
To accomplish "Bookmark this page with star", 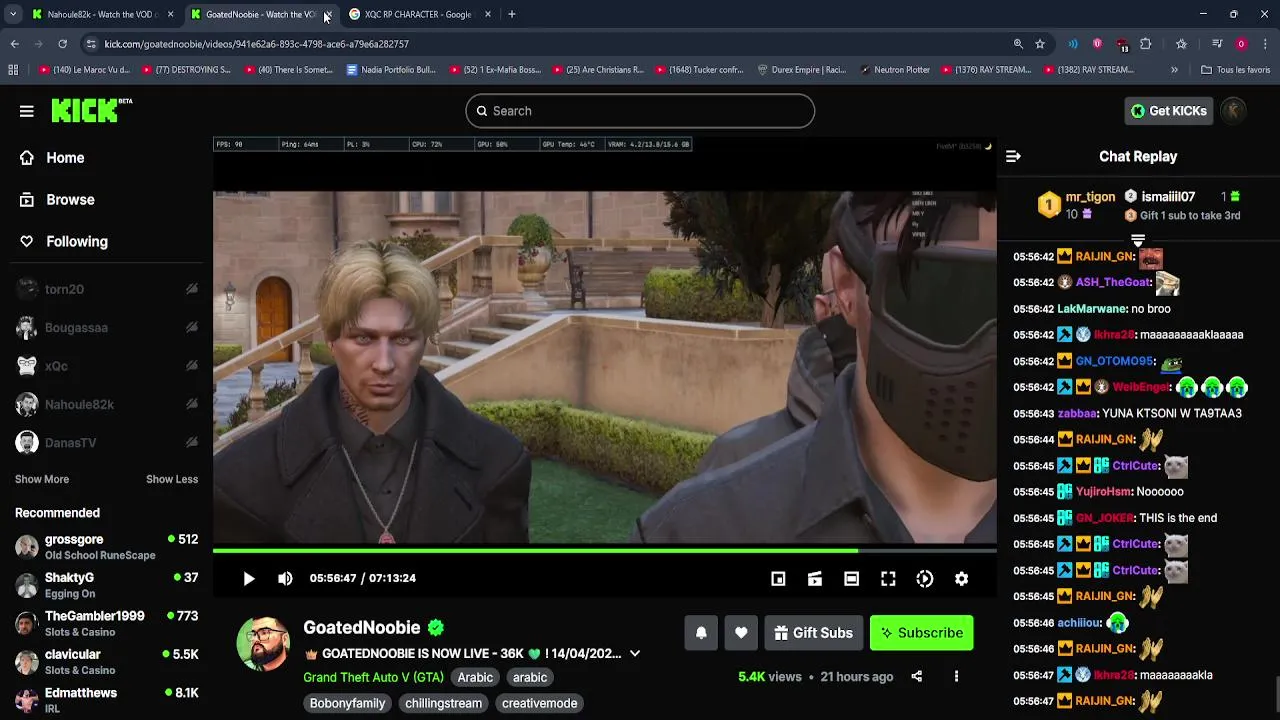I will point(1040,44).
